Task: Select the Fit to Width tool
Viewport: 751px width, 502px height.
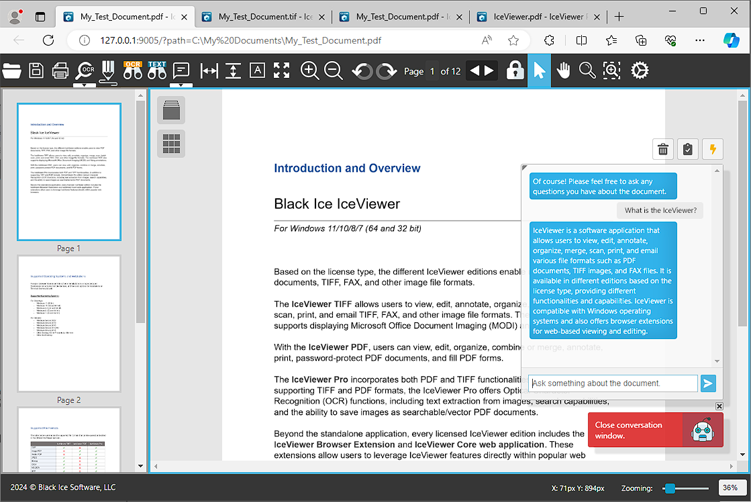Action: pyautogui.click(x=209, y=71)
